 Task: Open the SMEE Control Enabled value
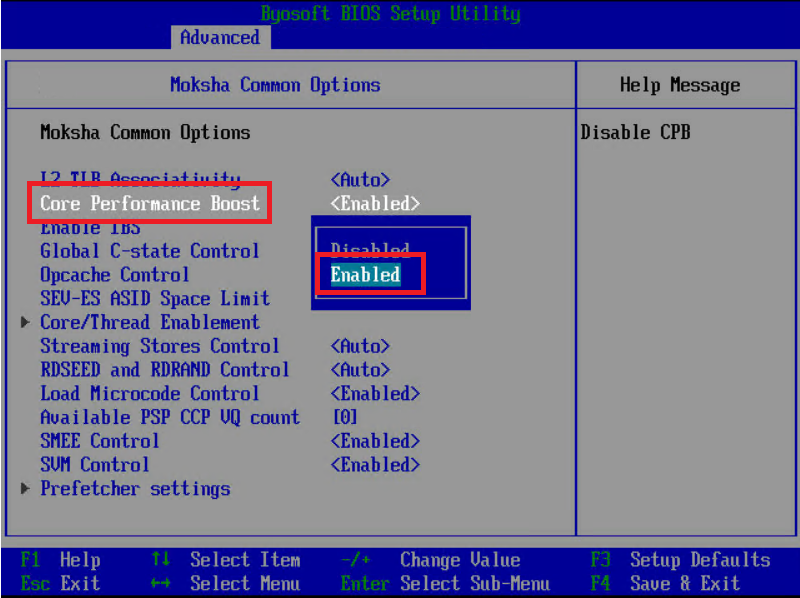(375, 441)
